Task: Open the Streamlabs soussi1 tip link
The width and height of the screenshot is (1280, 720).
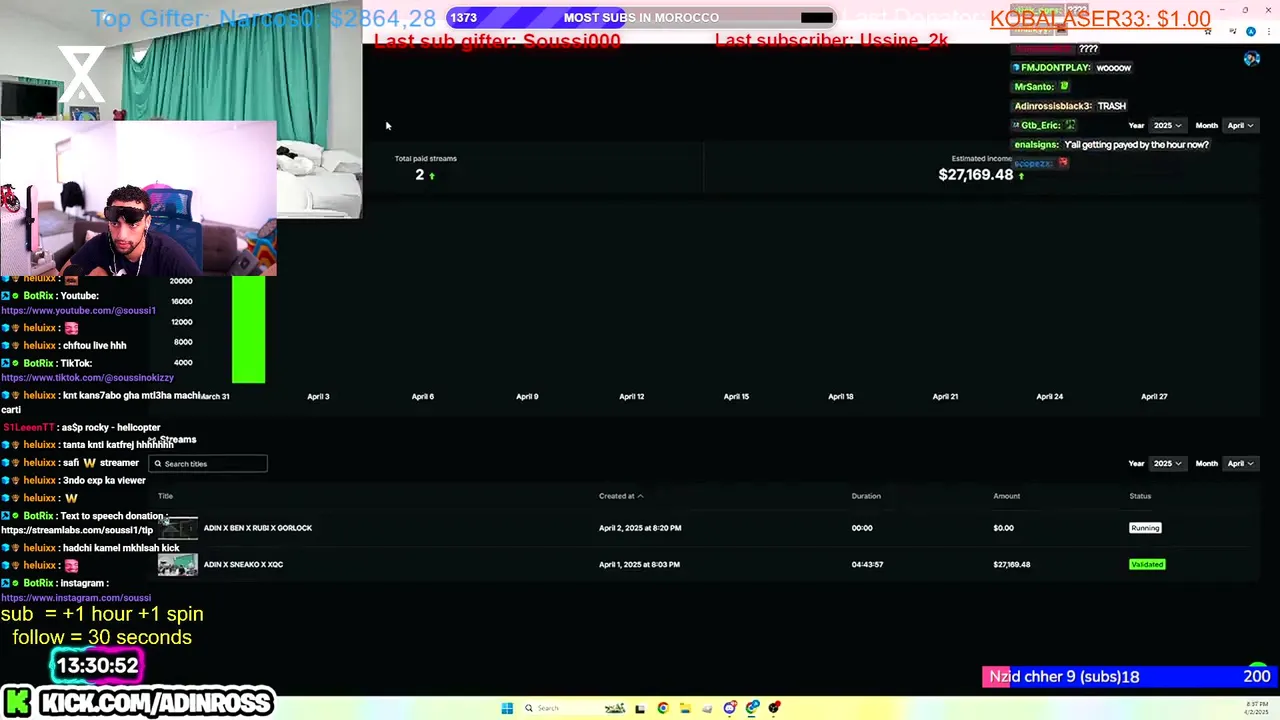Action: pyautogui.click(x=77, y=530)
